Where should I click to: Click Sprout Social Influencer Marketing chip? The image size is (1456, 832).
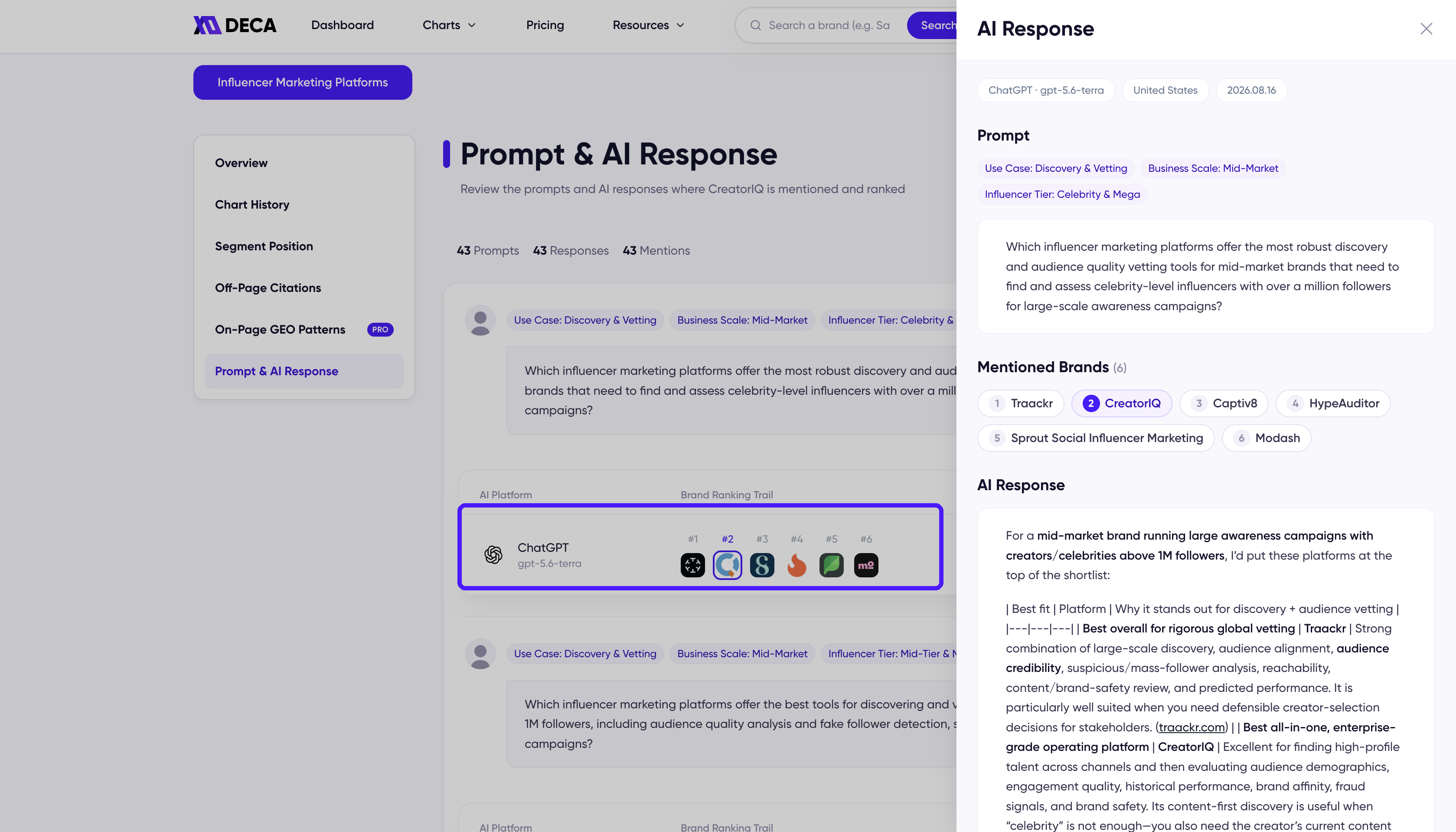tap(1096, 438)
